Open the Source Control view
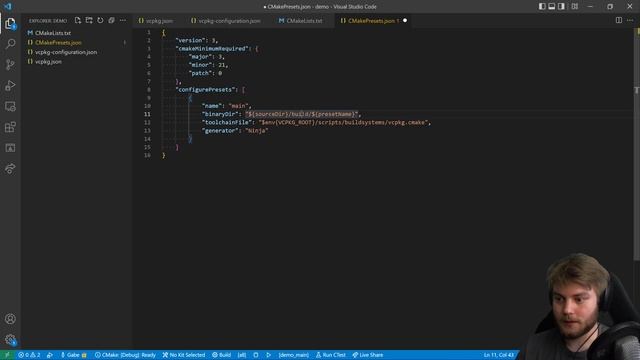 pyautogui.click(x=10, y=64)
